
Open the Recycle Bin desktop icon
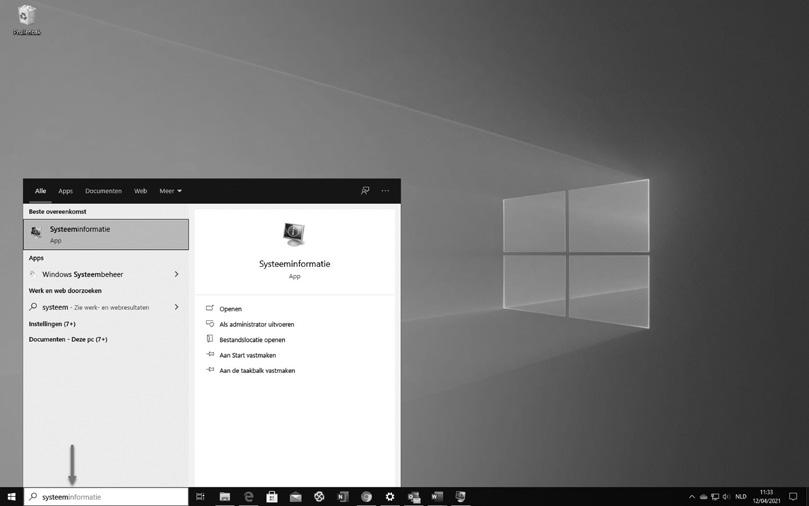tap(26, 20)
